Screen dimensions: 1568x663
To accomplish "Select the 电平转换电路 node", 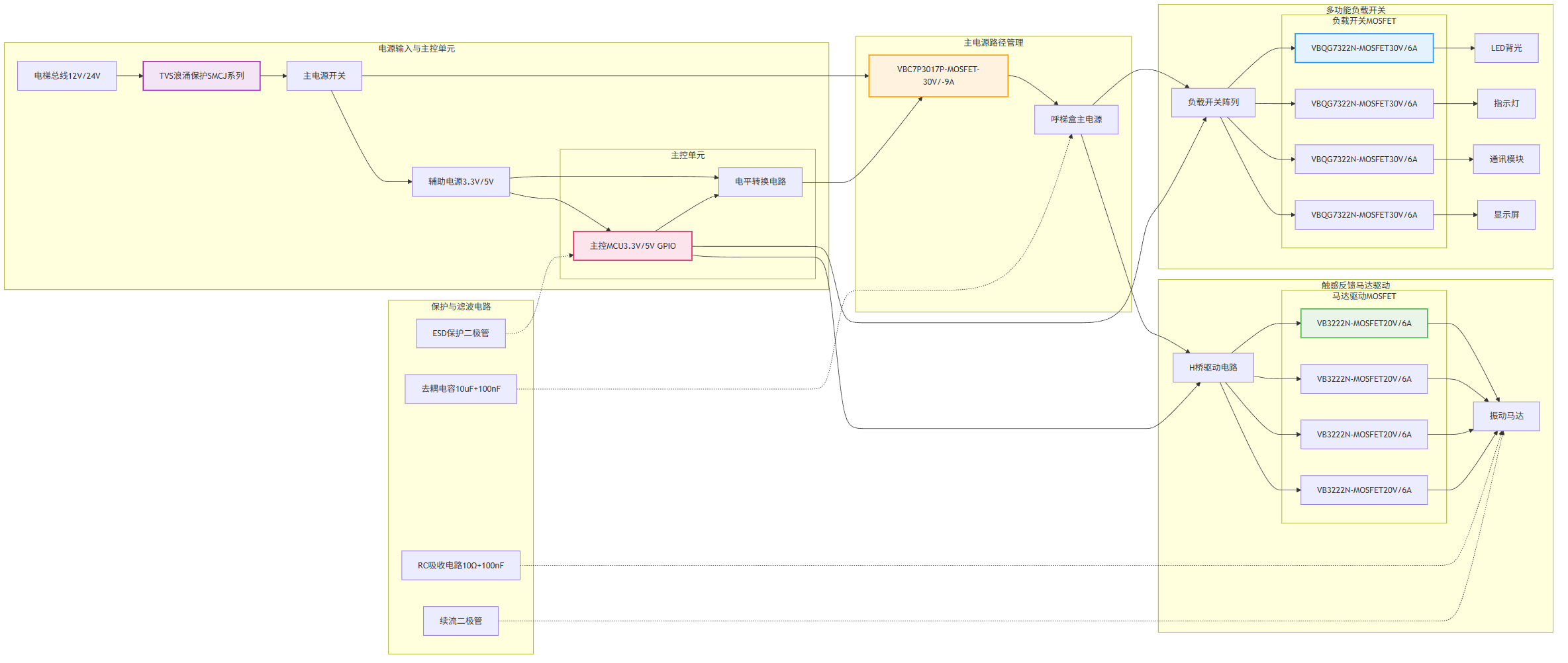I will pos(760,182).
